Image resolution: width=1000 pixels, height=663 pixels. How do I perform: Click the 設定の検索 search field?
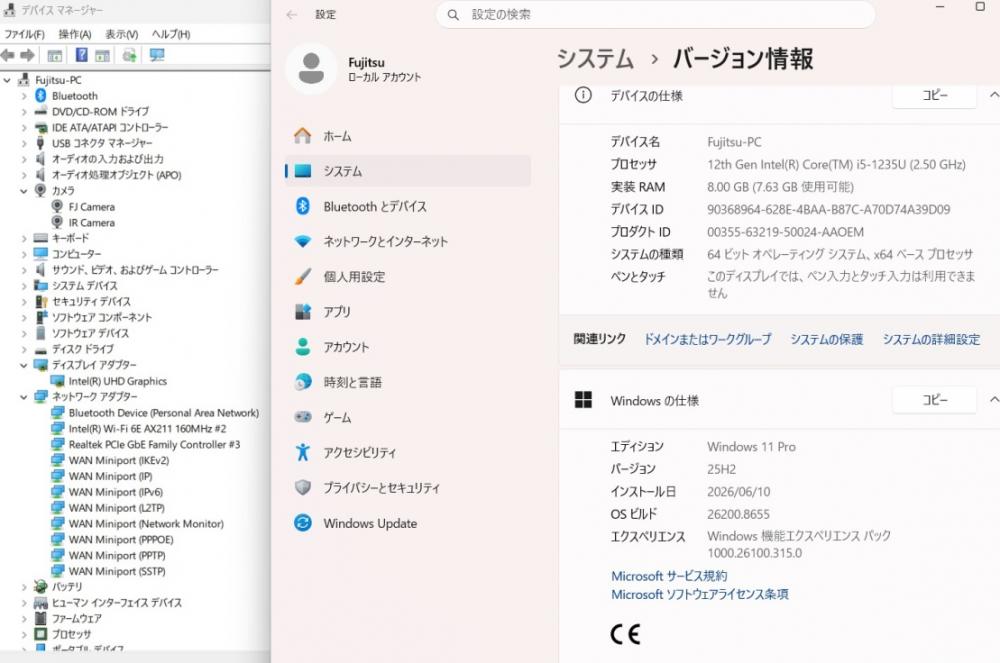pyautogui.click(x=656, y=15)
